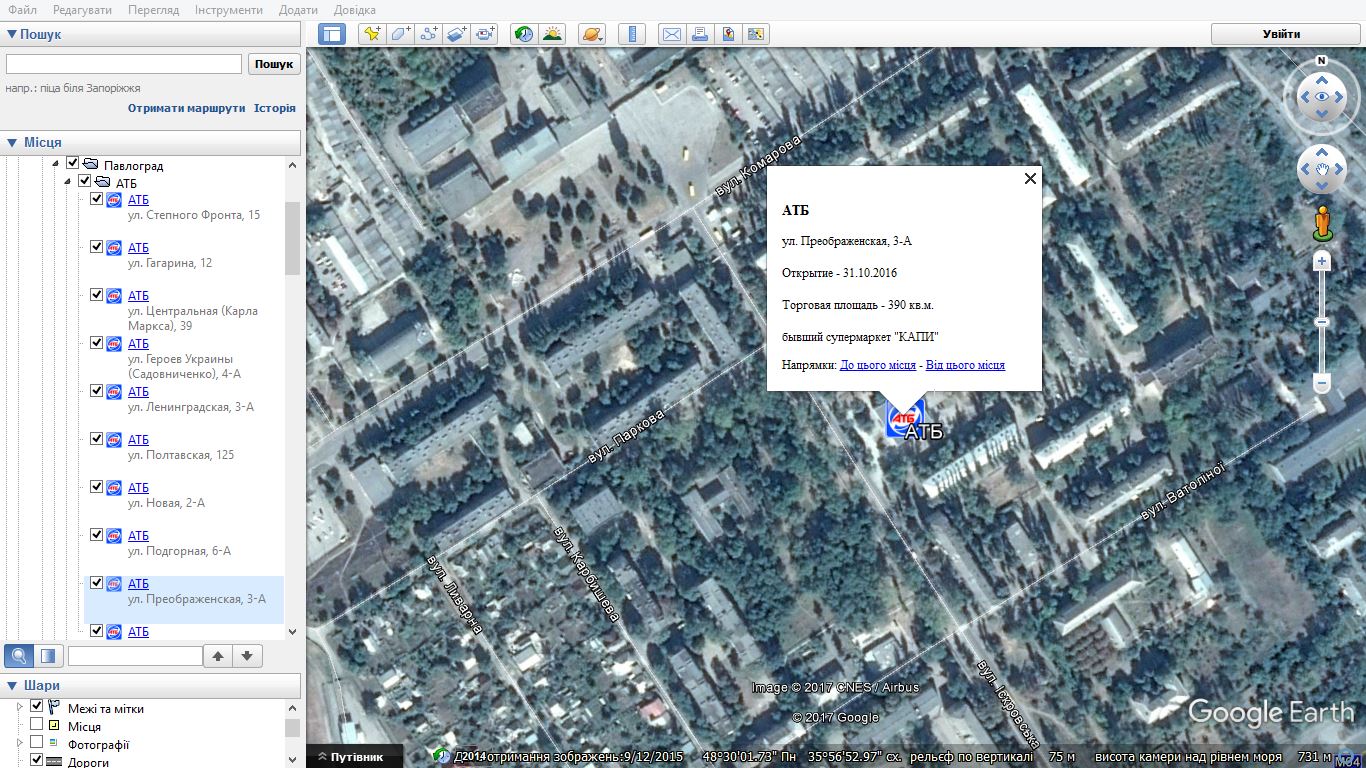This screenshot has width=1366, height=768.
Task: Uncheck the Павлоград folder checkbox
Action: pyautogui.click(x=72, y=163)
